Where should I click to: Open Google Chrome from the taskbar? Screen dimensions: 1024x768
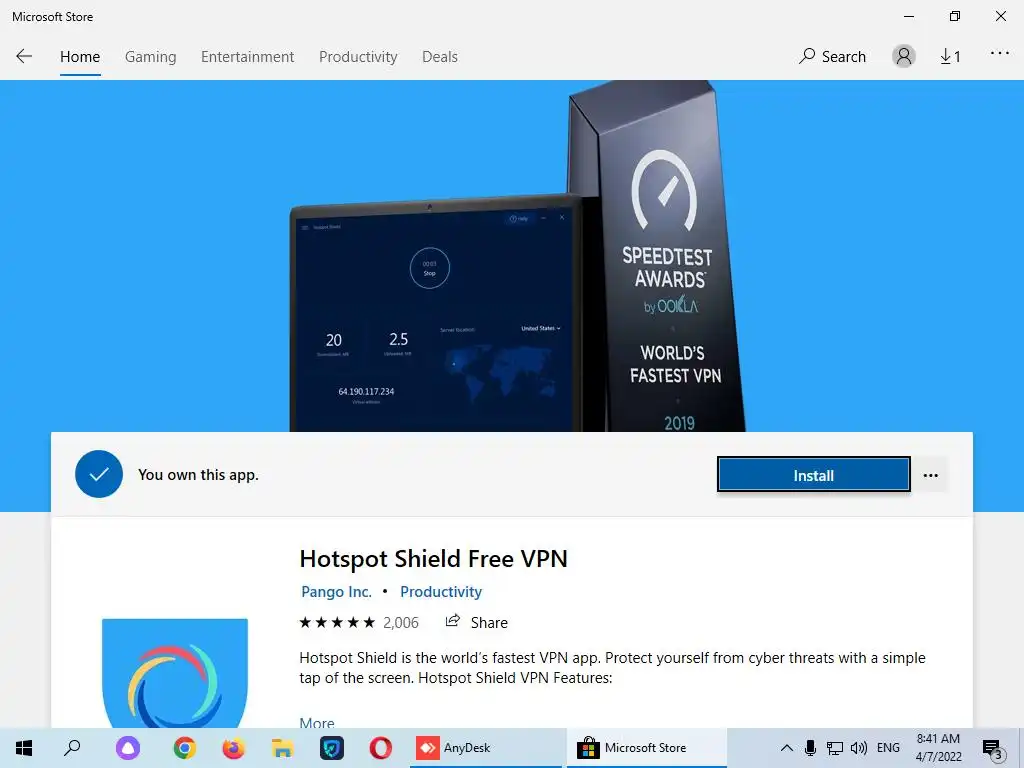pyautogui.click(x=185, y=748)
